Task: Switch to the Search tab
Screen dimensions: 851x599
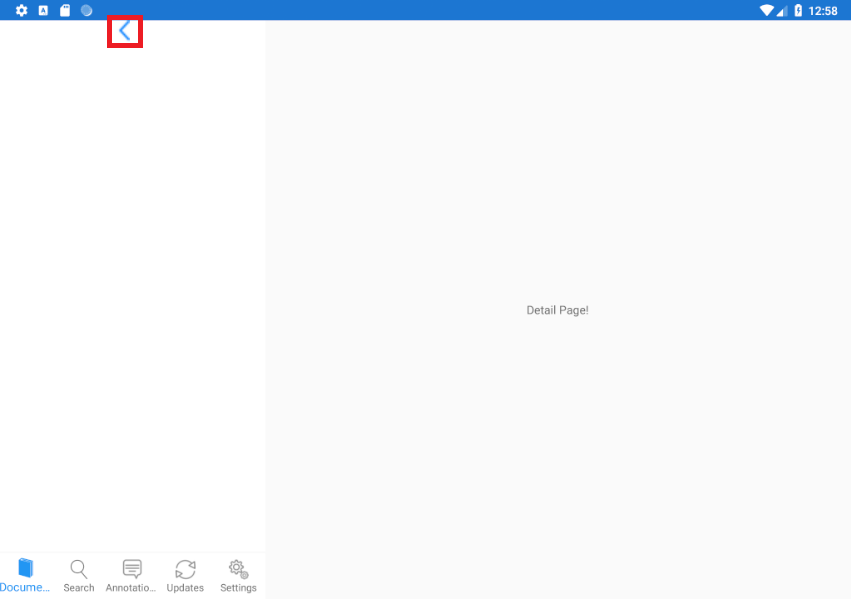Action: (79, 575)
